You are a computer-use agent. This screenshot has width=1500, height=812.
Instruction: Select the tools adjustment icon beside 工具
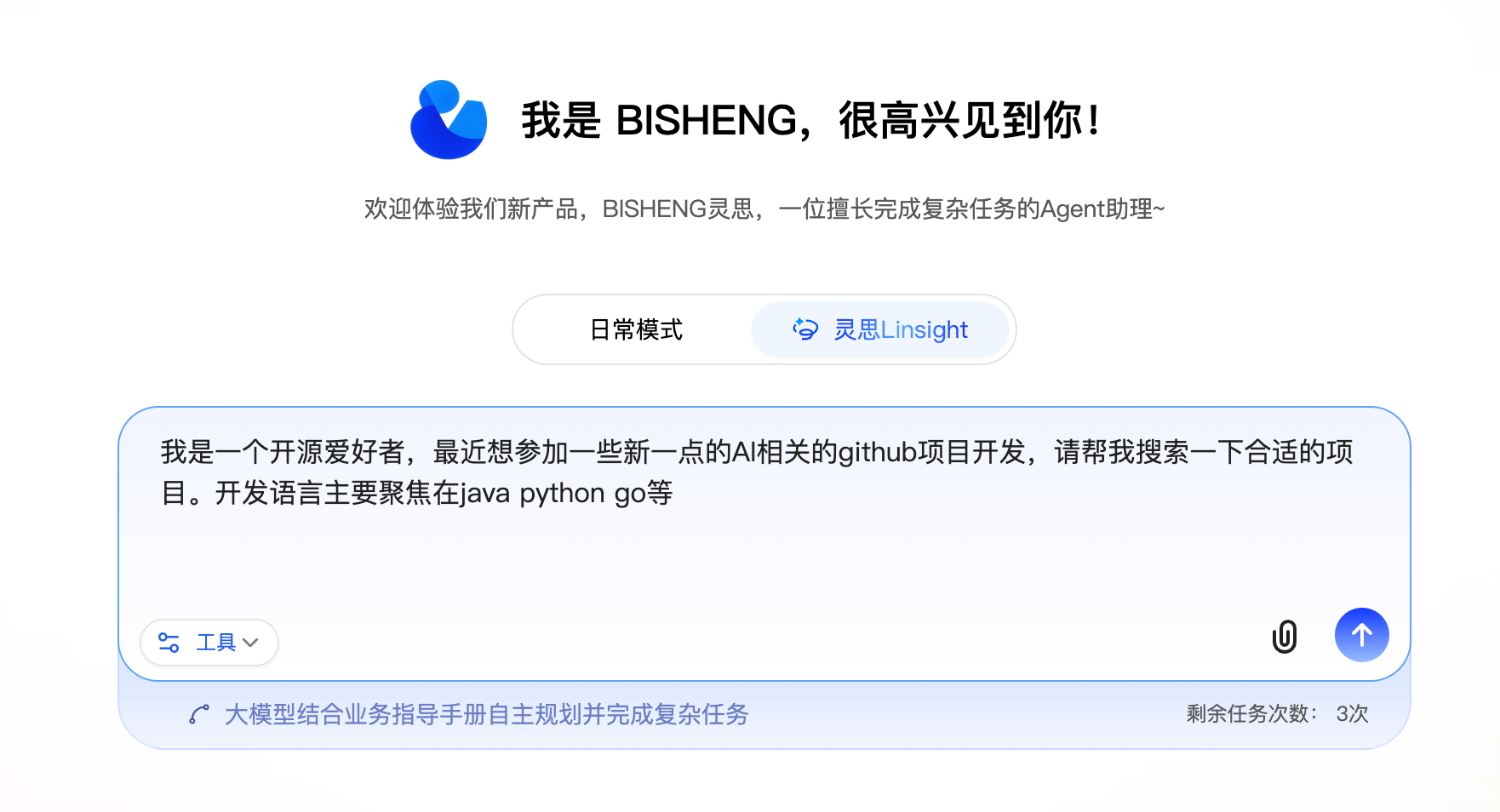(169, 643)
